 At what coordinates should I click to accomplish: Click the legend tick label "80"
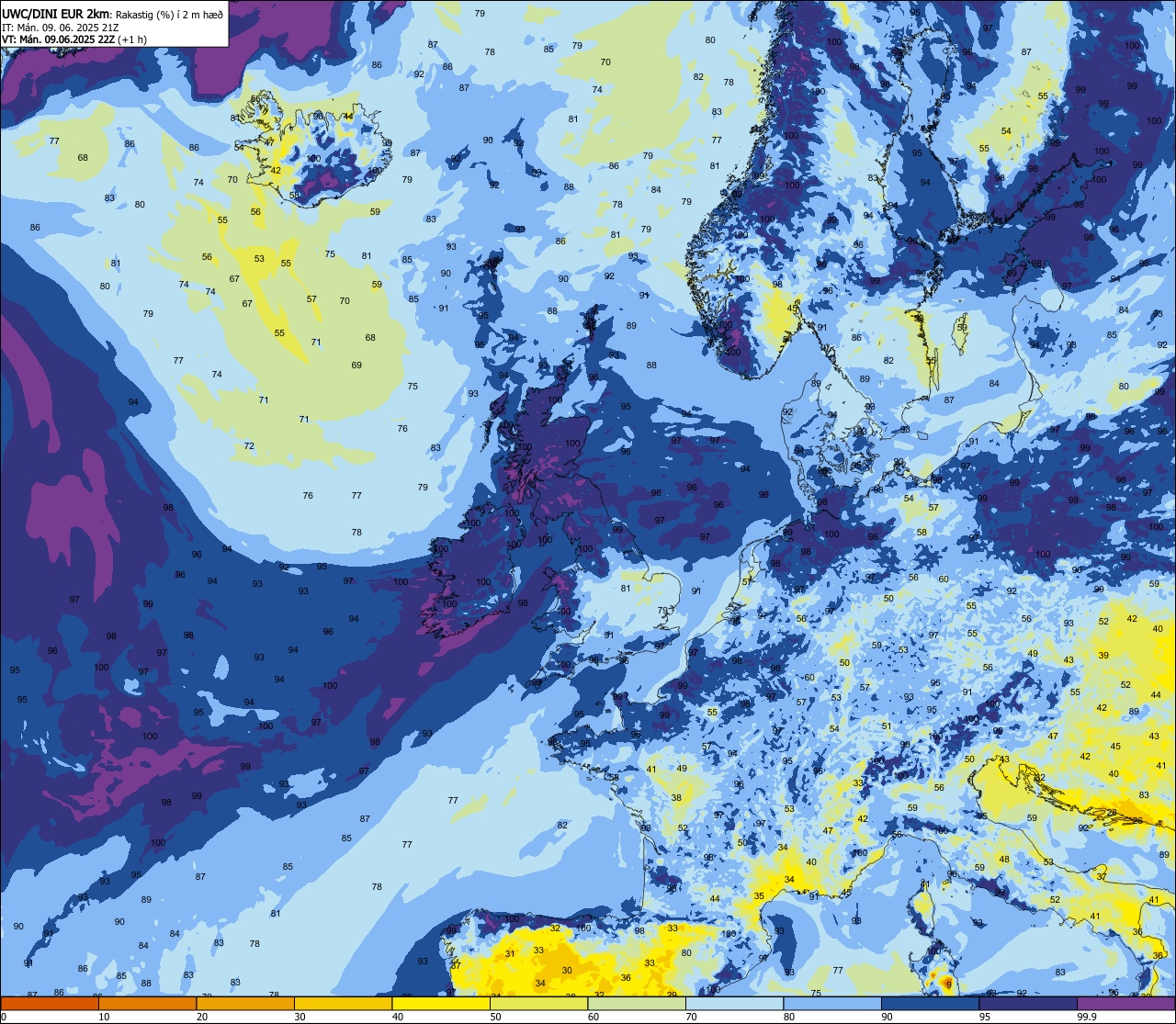(789, 1017)
